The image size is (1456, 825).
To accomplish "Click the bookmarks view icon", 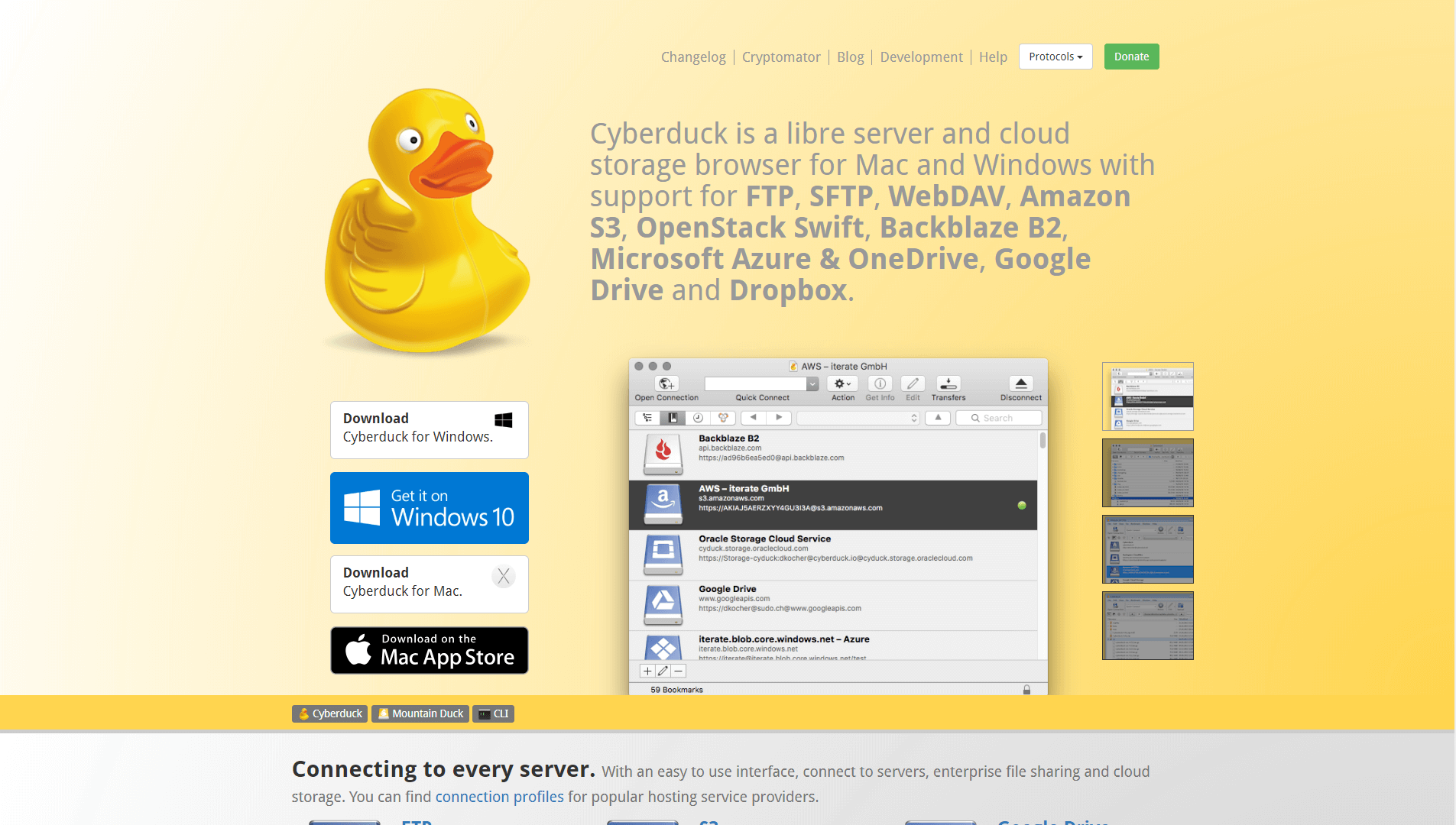I will tap(673, 418).
